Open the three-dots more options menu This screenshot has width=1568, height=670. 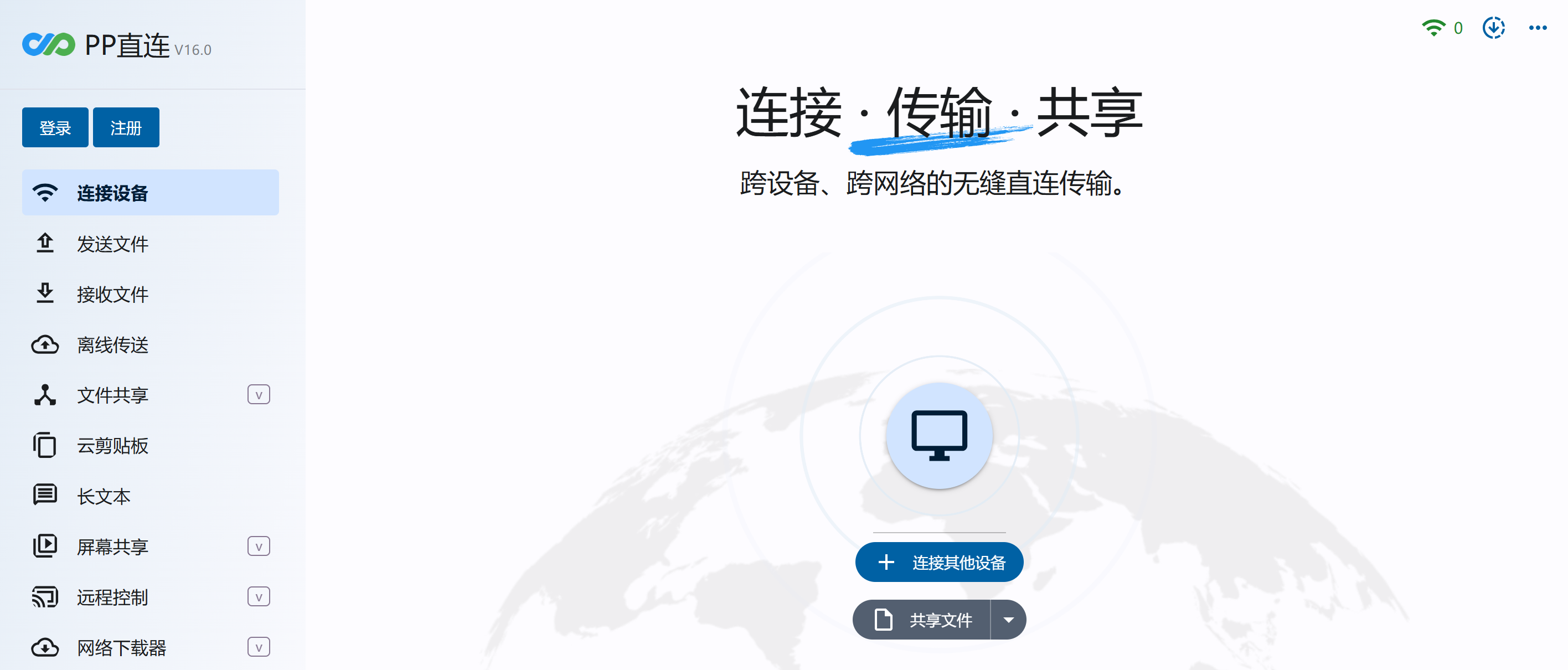[x=1538, y=27]
